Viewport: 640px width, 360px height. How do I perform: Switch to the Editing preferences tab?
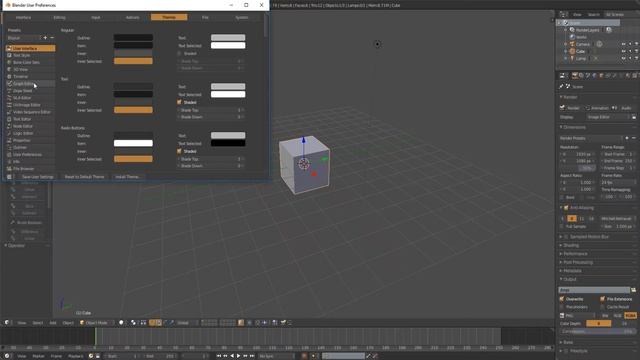click(60, 17)
